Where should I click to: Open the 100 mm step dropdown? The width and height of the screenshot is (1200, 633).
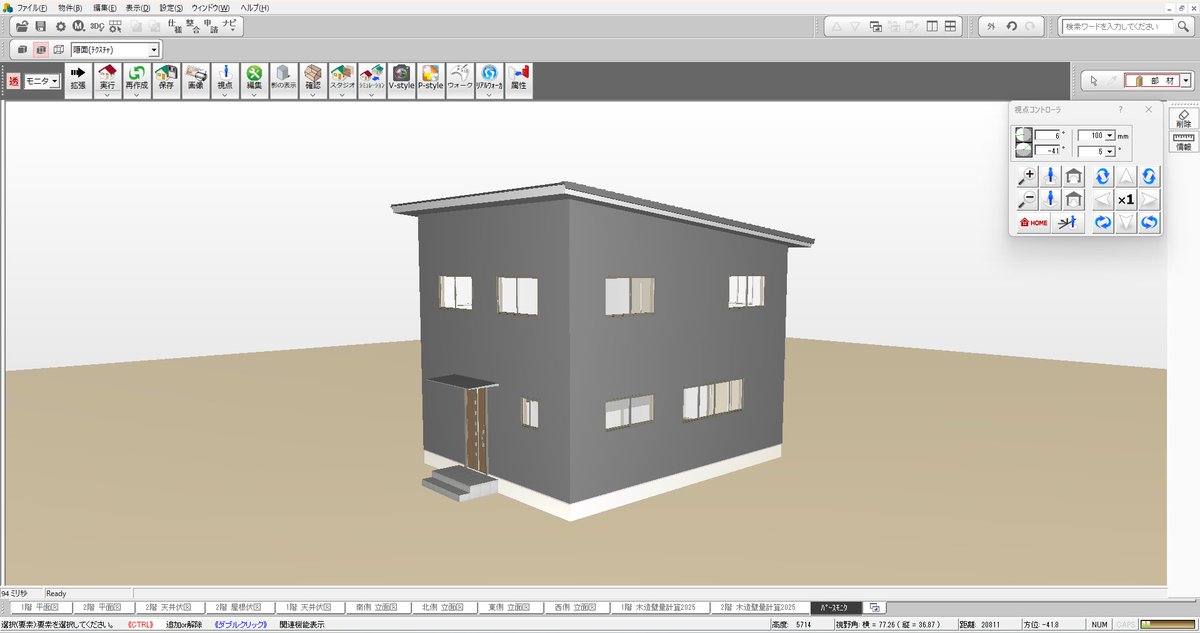pos(1109,135)
